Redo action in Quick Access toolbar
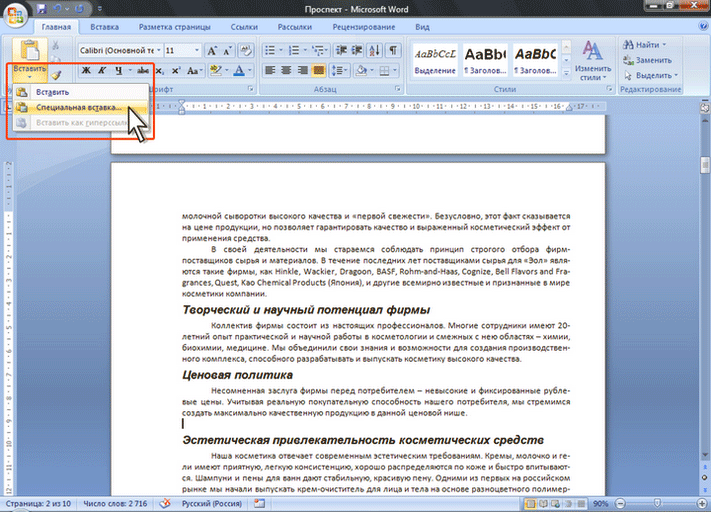711x512 pixels. point(79,9)
